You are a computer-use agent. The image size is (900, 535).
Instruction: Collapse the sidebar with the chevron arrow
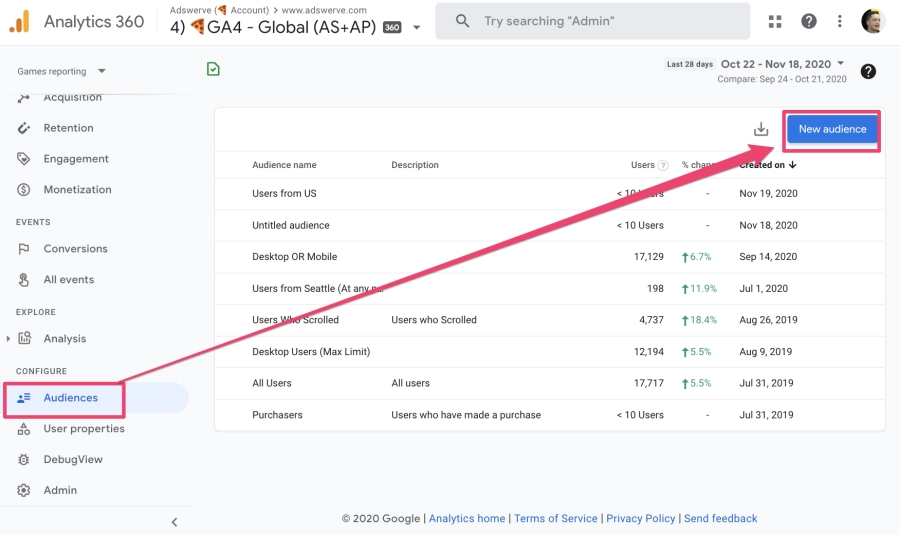[174, 522]
